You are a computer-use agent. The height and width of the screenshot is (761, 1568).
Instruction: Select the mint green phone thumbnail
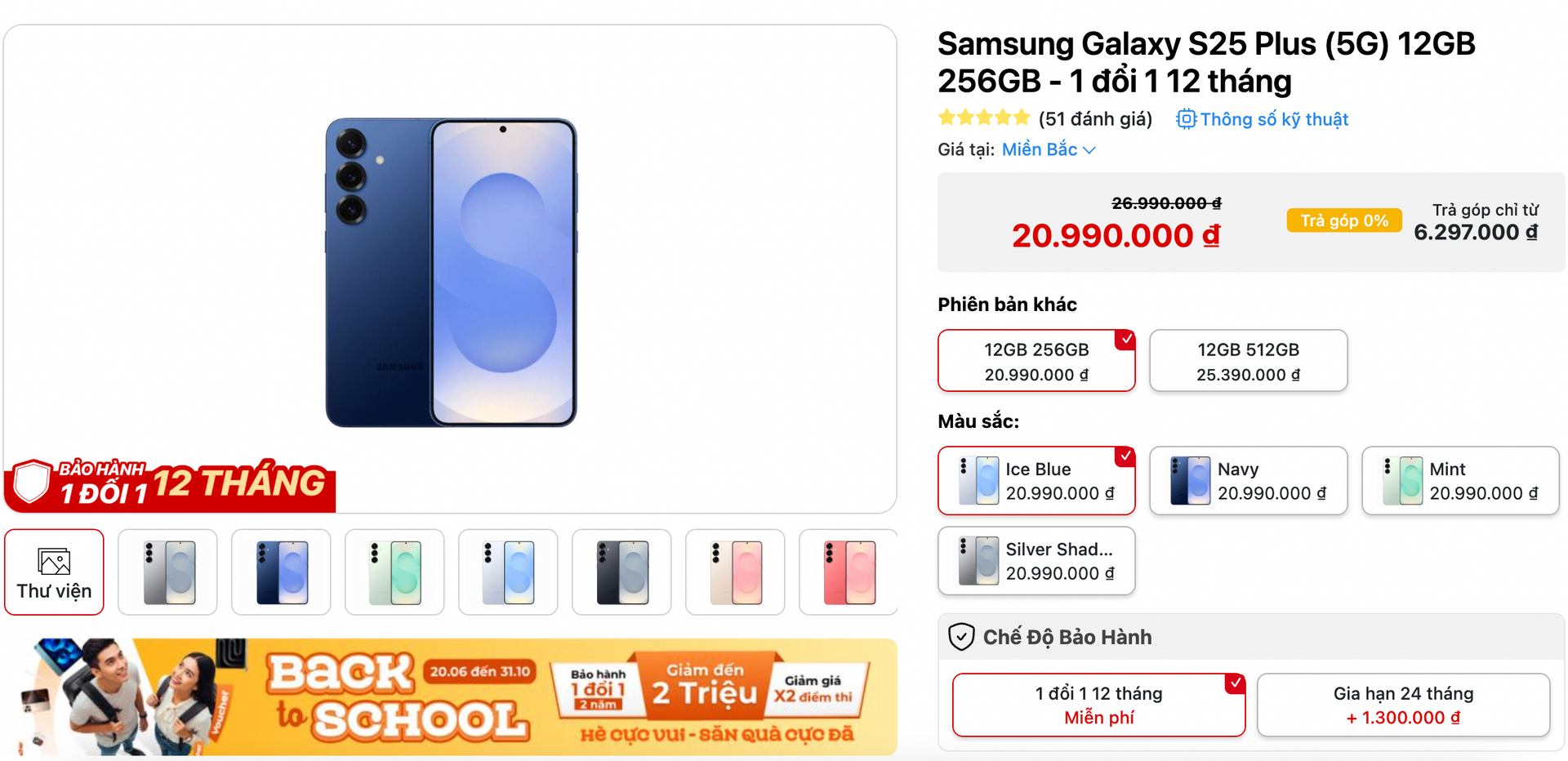coord(395,572)
